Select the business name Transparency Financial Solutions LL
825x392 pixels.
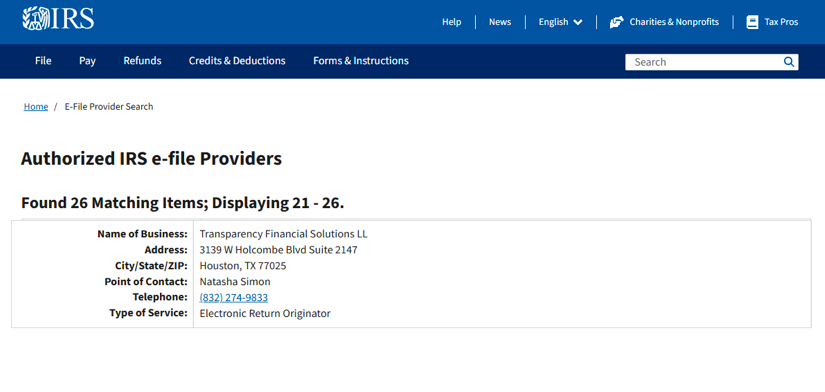[x=284, y=234]
